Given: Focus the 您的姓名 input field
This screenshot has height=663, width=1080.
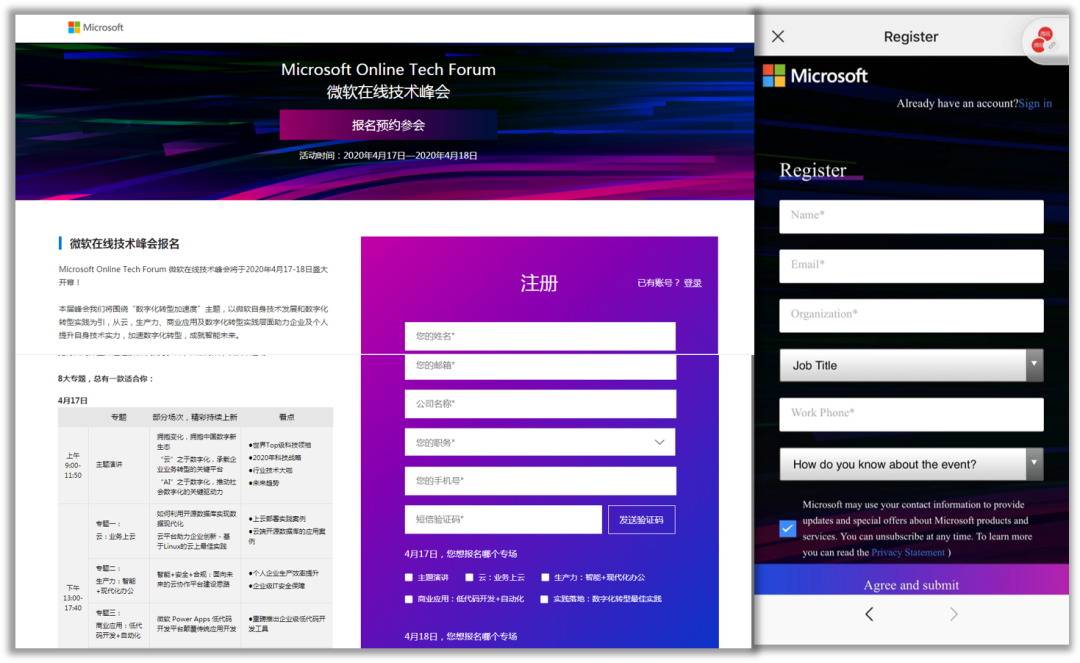Looking at the screenshot, I should (540, 336).
